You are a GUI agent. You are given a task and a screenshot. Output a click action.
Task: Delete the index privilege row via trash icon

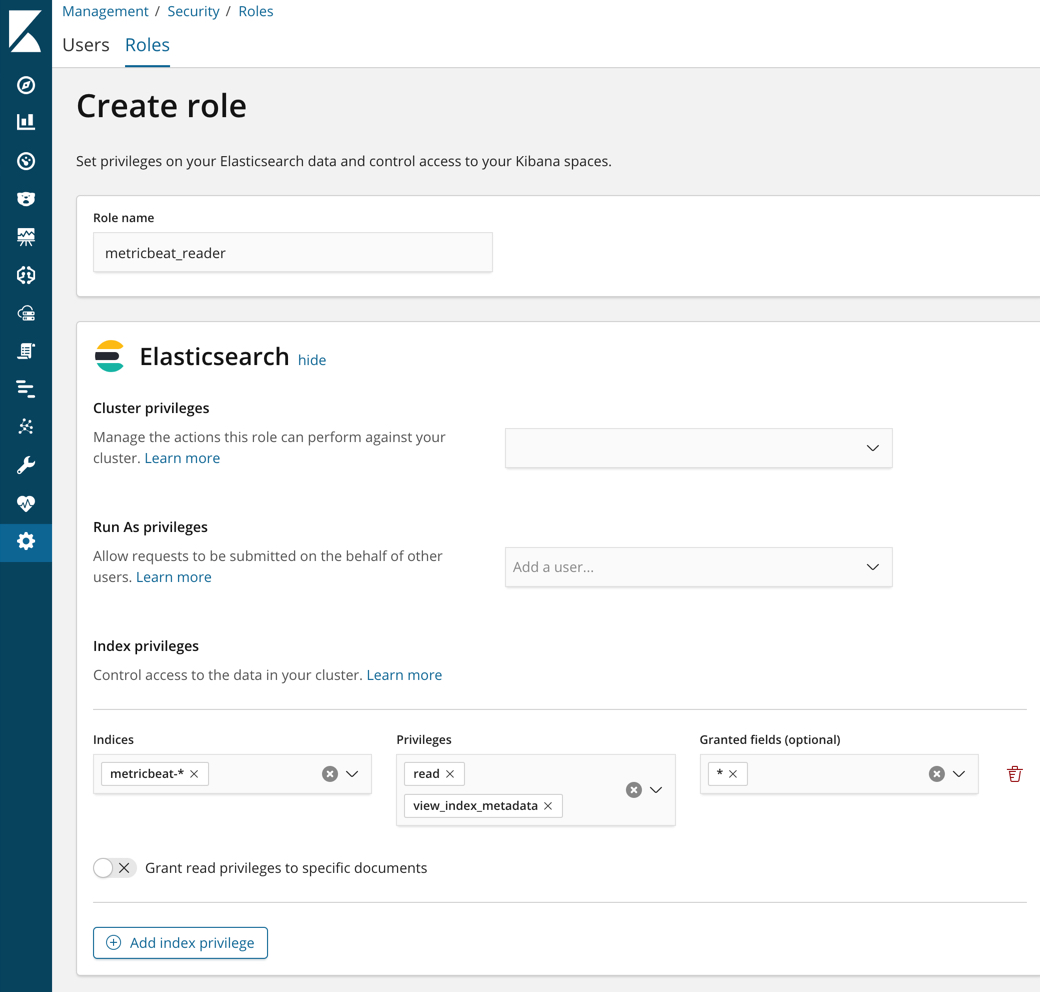1014,774
